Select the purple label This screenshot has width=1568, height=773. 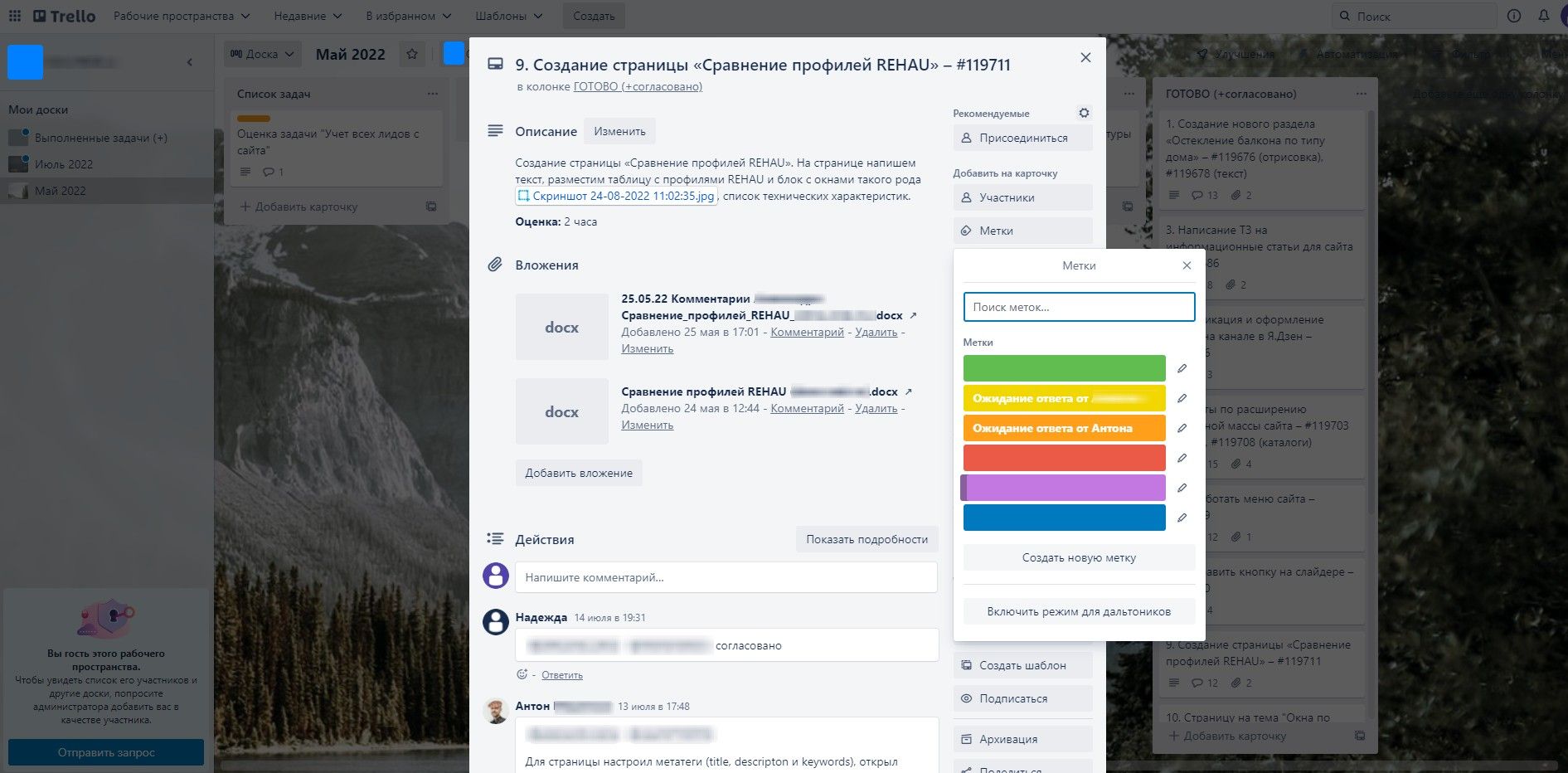(x=1064, y=488)
